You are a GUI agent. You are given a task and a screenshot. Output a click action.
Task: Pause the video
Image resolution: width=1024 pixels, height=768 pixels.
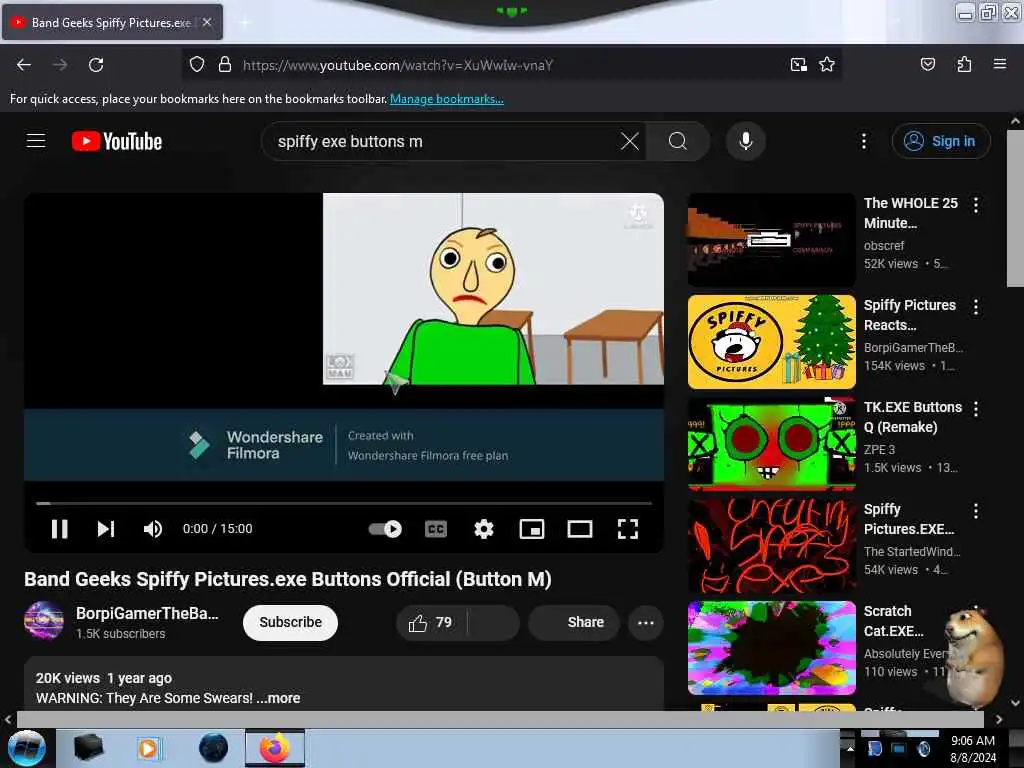coord(59,529)
